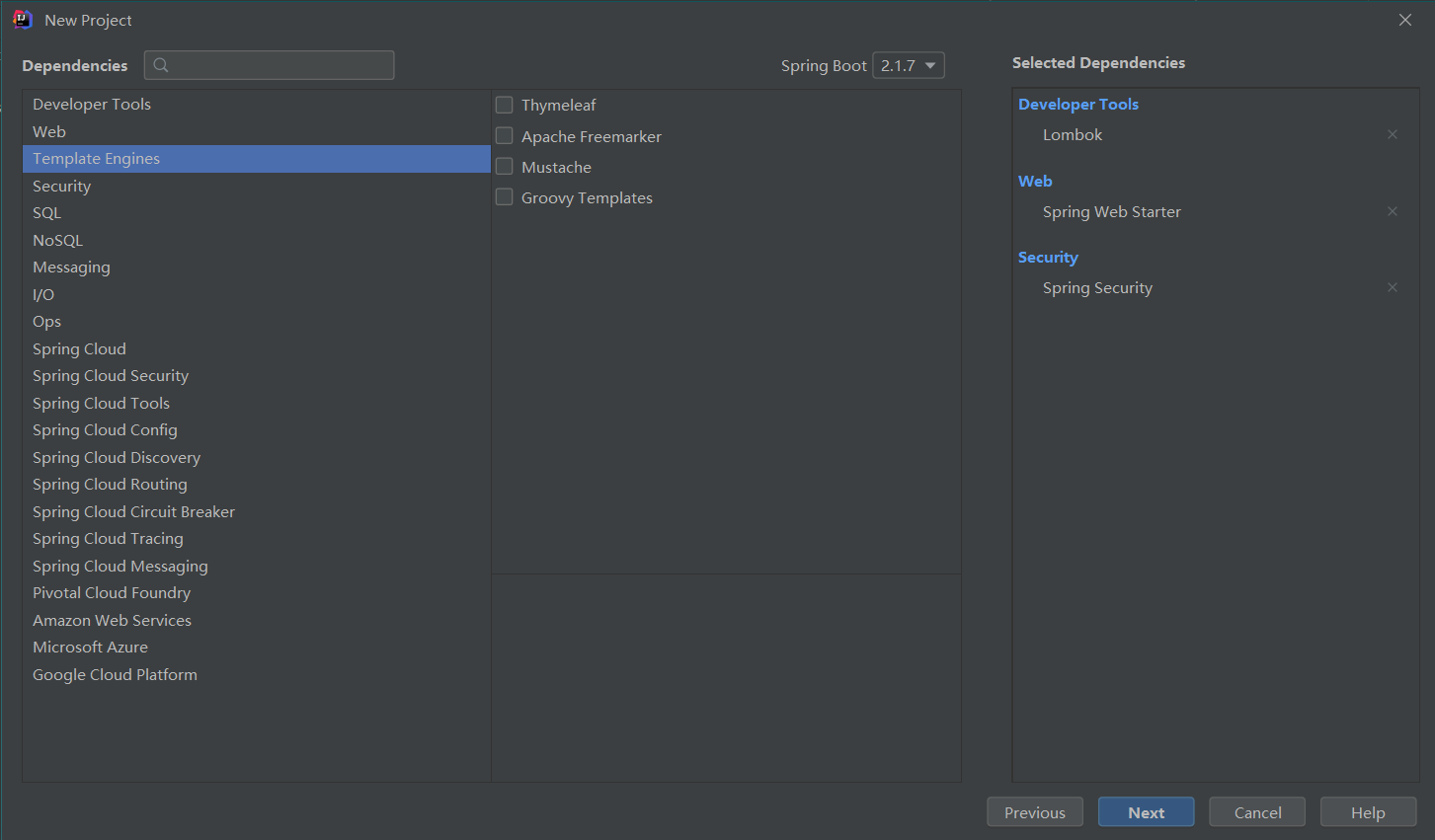The height and width of the screenshot is (840, 1435).
Task: Choose the Security category in the list
Action: click(x=257, y=186)
